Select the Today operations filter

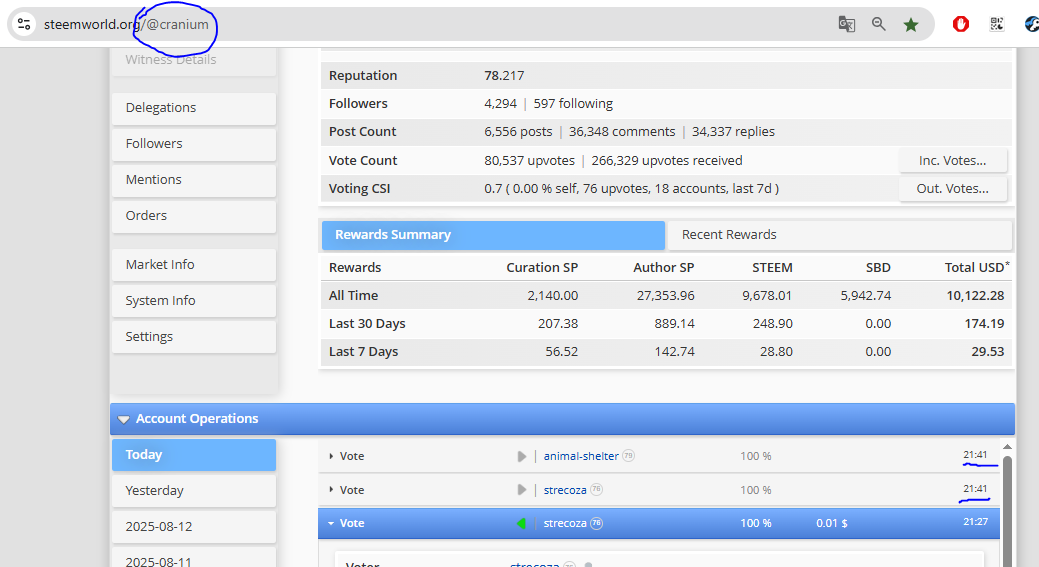click(x=193, y=455)
